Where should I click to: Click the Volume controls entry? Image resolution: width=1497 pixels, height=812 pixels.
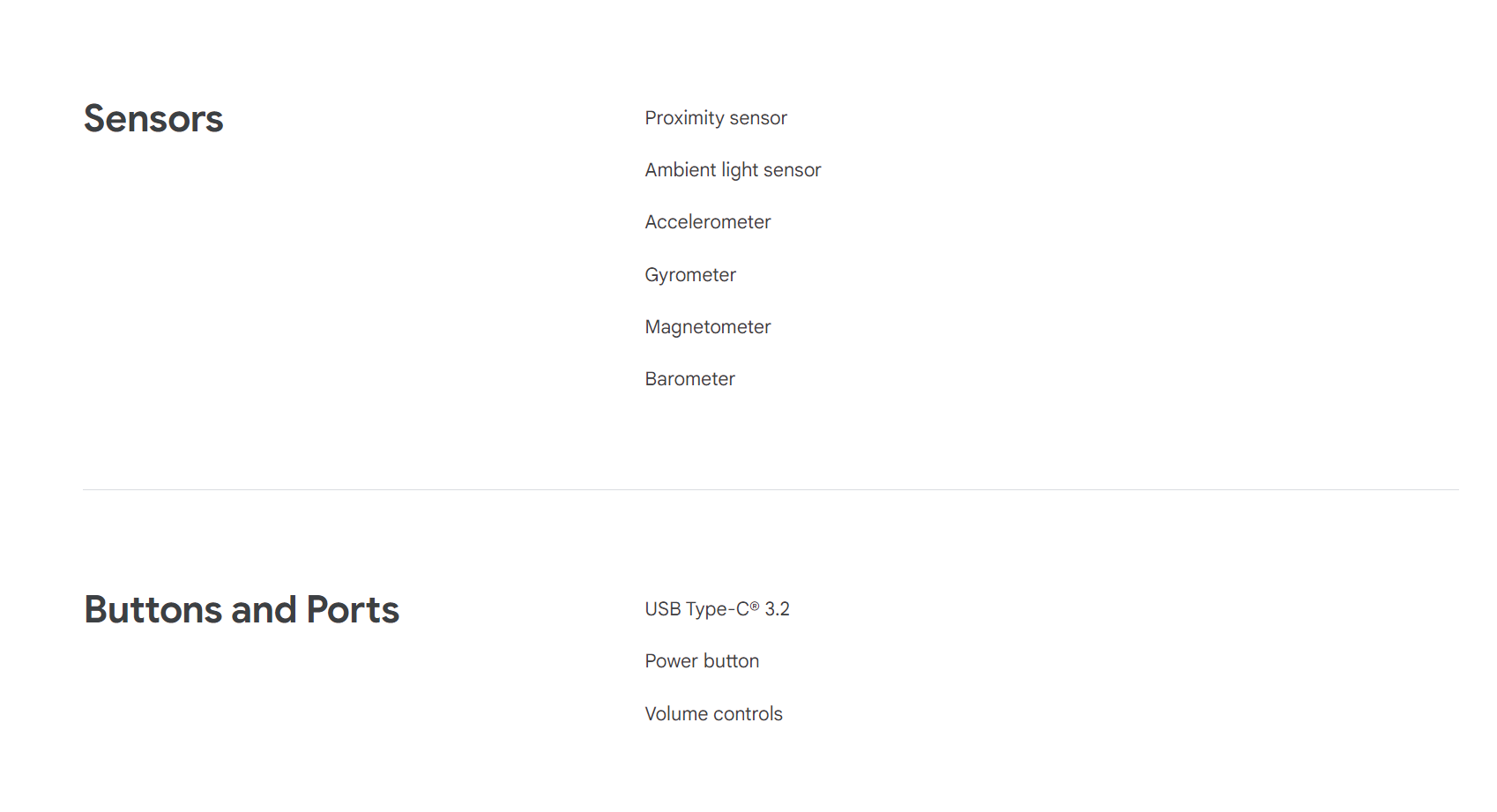click(x=713, y=714)
